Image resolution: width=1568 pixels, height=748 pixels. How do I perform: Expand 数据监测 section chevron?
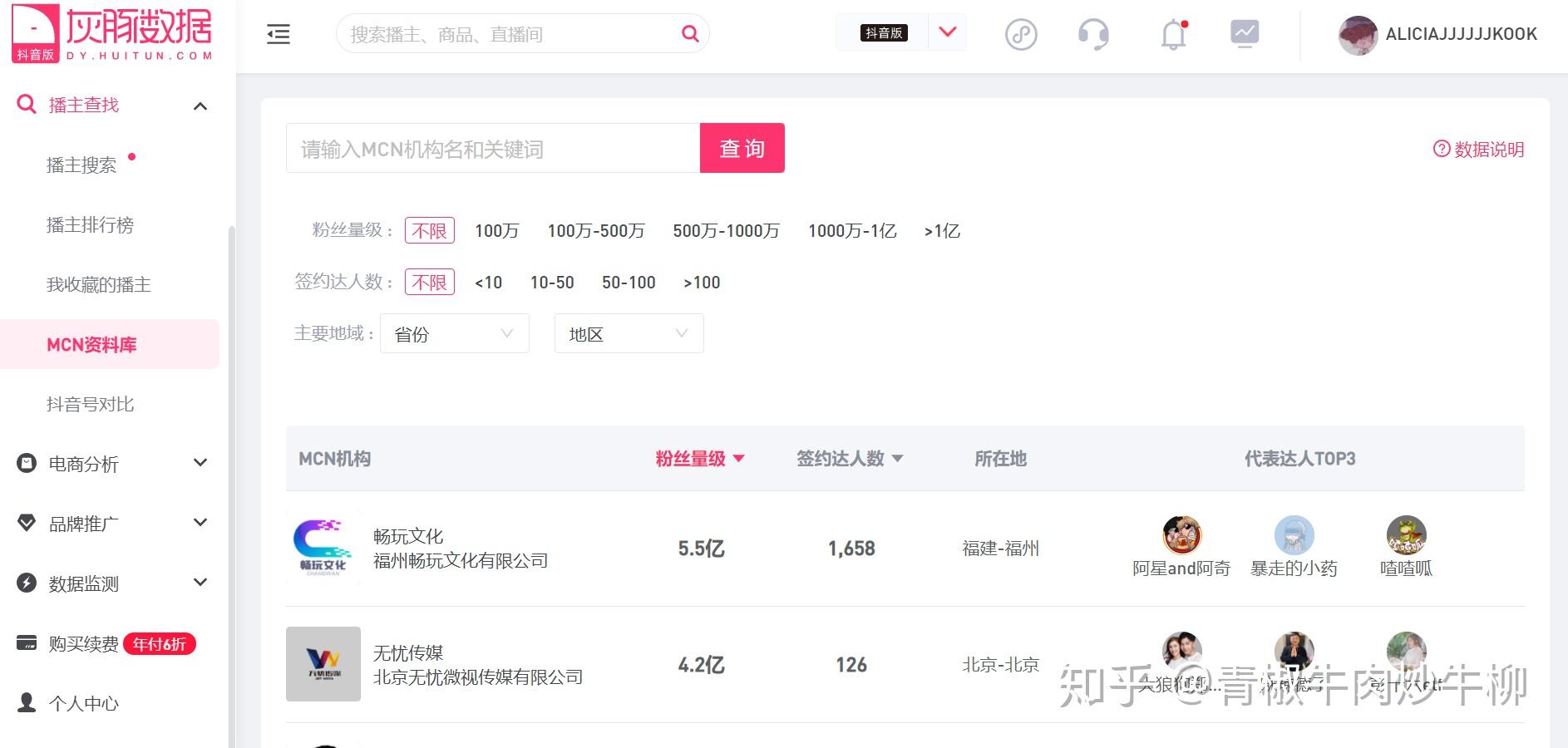pos(200,583)
